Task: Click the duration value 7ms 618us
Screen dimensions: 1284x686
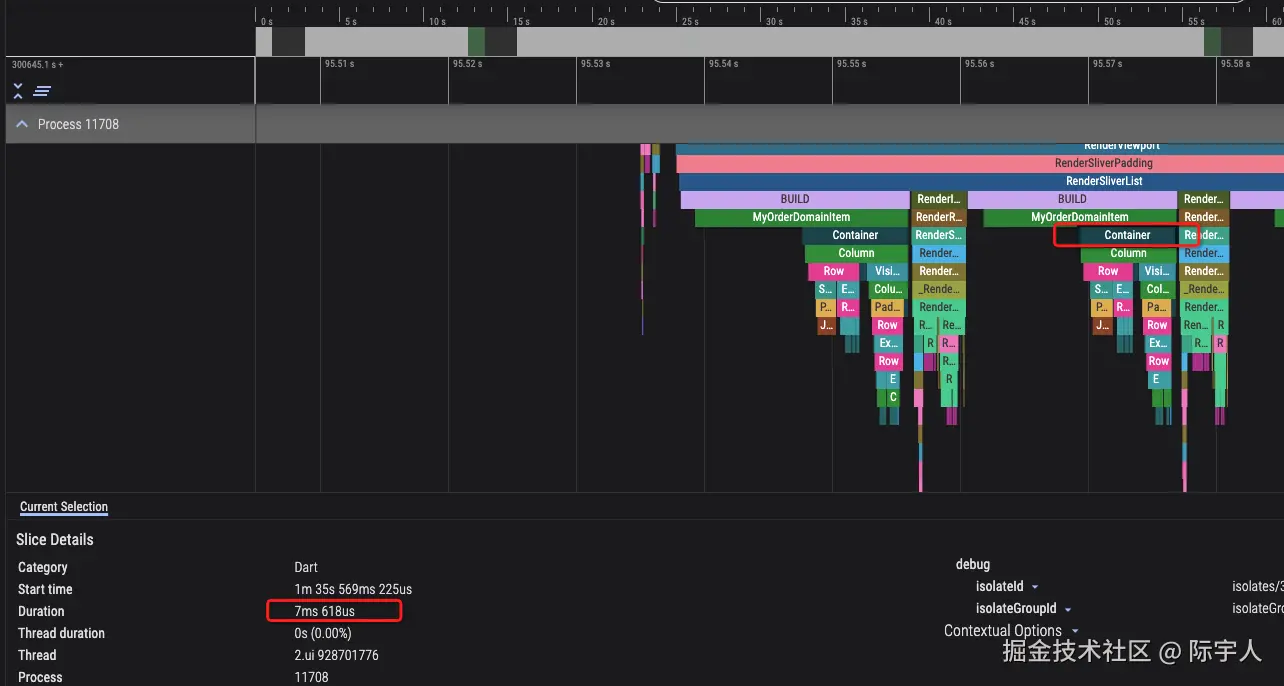Action: coord(324,611)
